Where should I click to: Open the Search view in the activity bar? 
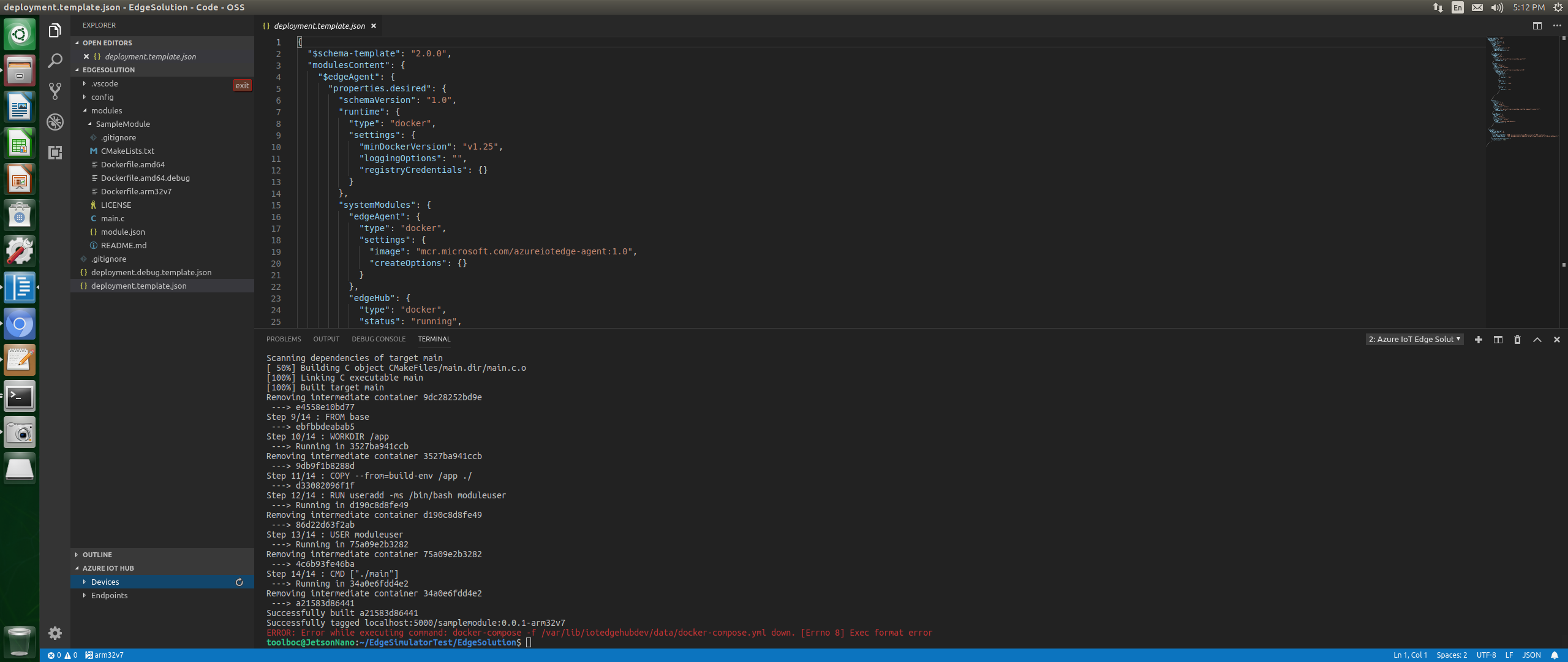[x=55, y=61]
